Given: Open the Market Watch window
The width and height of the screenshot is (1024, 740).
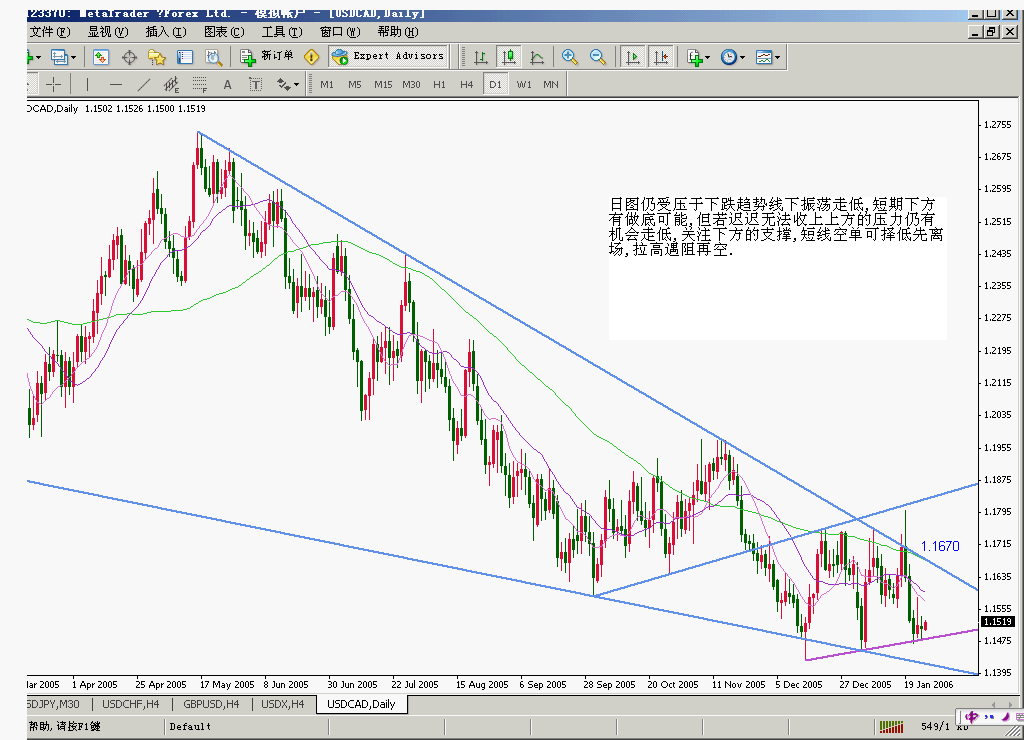Looking at the screenshot, I should pos(101,57).
